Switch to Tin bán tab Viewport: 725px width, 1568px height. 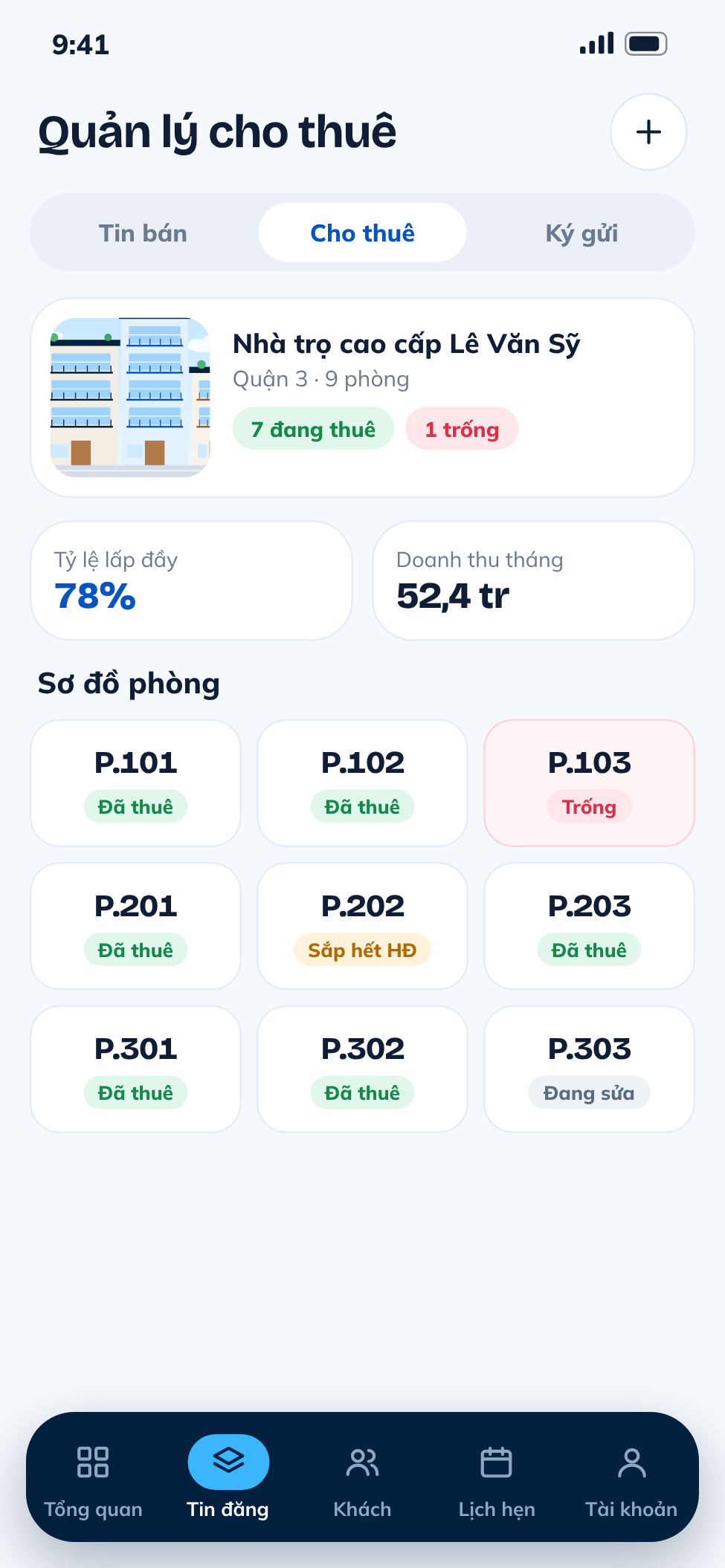(143, 233)
